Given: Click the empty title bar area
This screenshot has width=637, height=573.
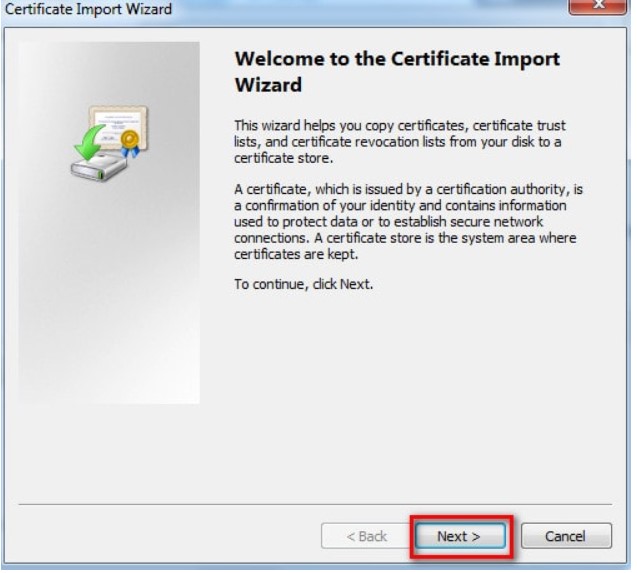Looking at the screenshot, I should coord(350,10).
